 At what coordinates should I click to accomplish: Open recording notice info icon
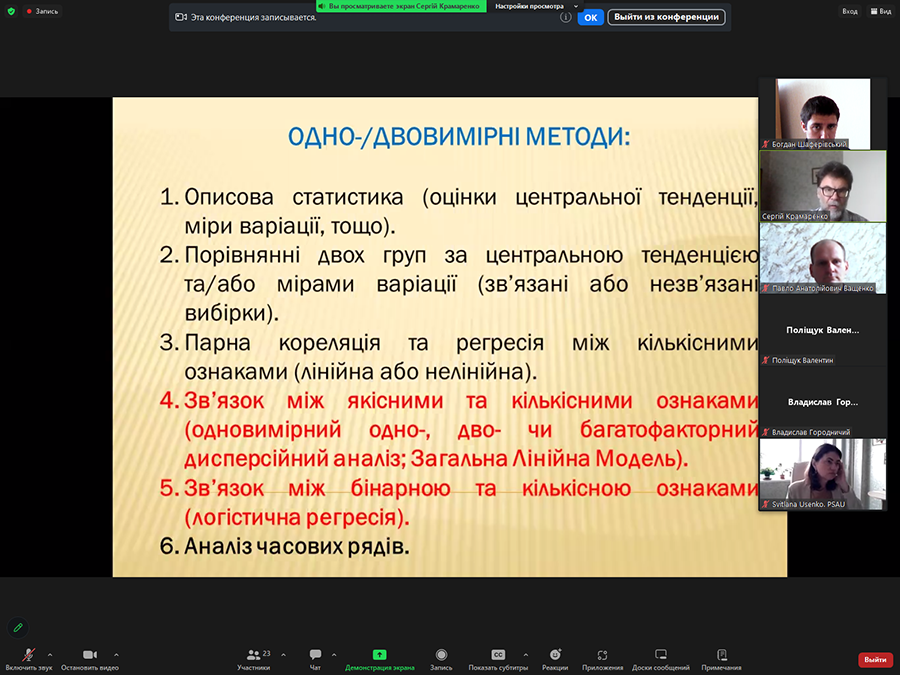coord(565,17)
